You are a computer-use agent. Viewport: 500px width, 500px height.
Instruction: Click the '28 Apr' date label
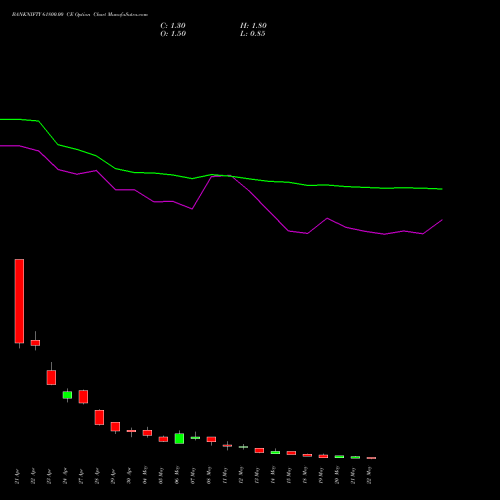pos(97,477)
